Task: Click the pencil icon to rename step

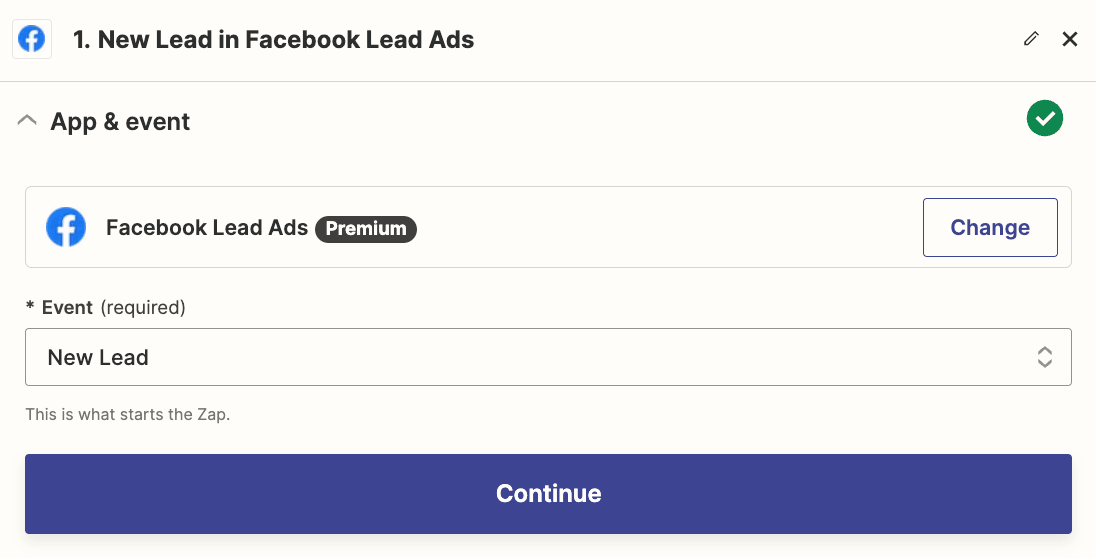Action: coord(1031,40)
